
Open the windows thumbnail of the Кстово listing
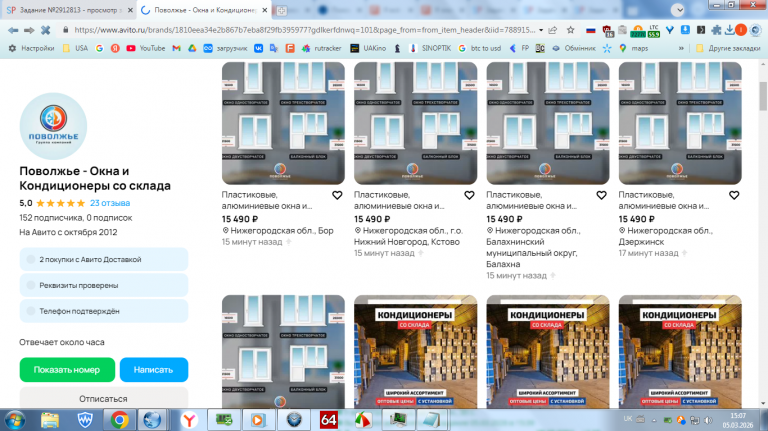(x=415, y=123)
